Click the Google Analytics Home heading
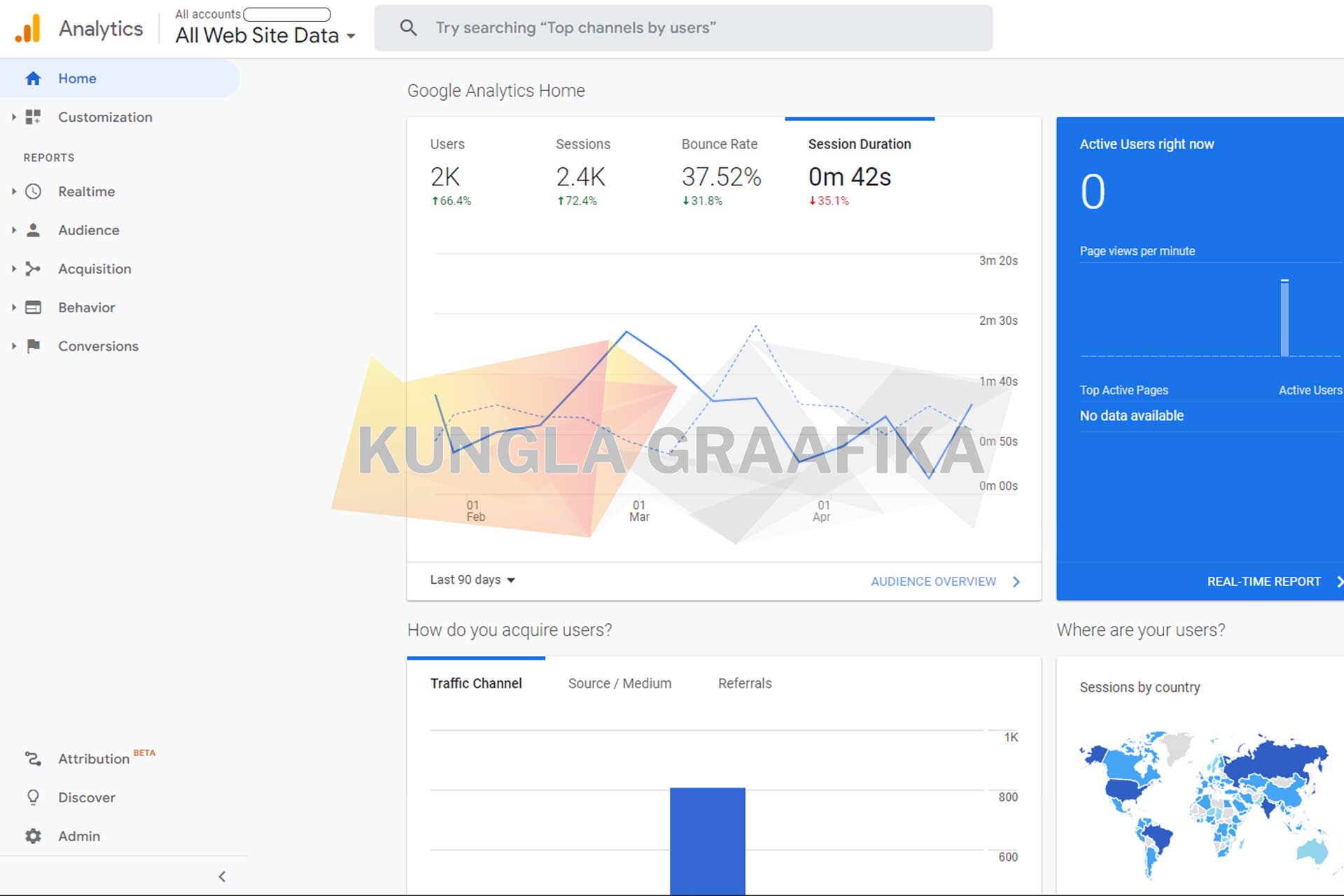The width and height of the screenshot is (1344, 896). pos(496,91)
